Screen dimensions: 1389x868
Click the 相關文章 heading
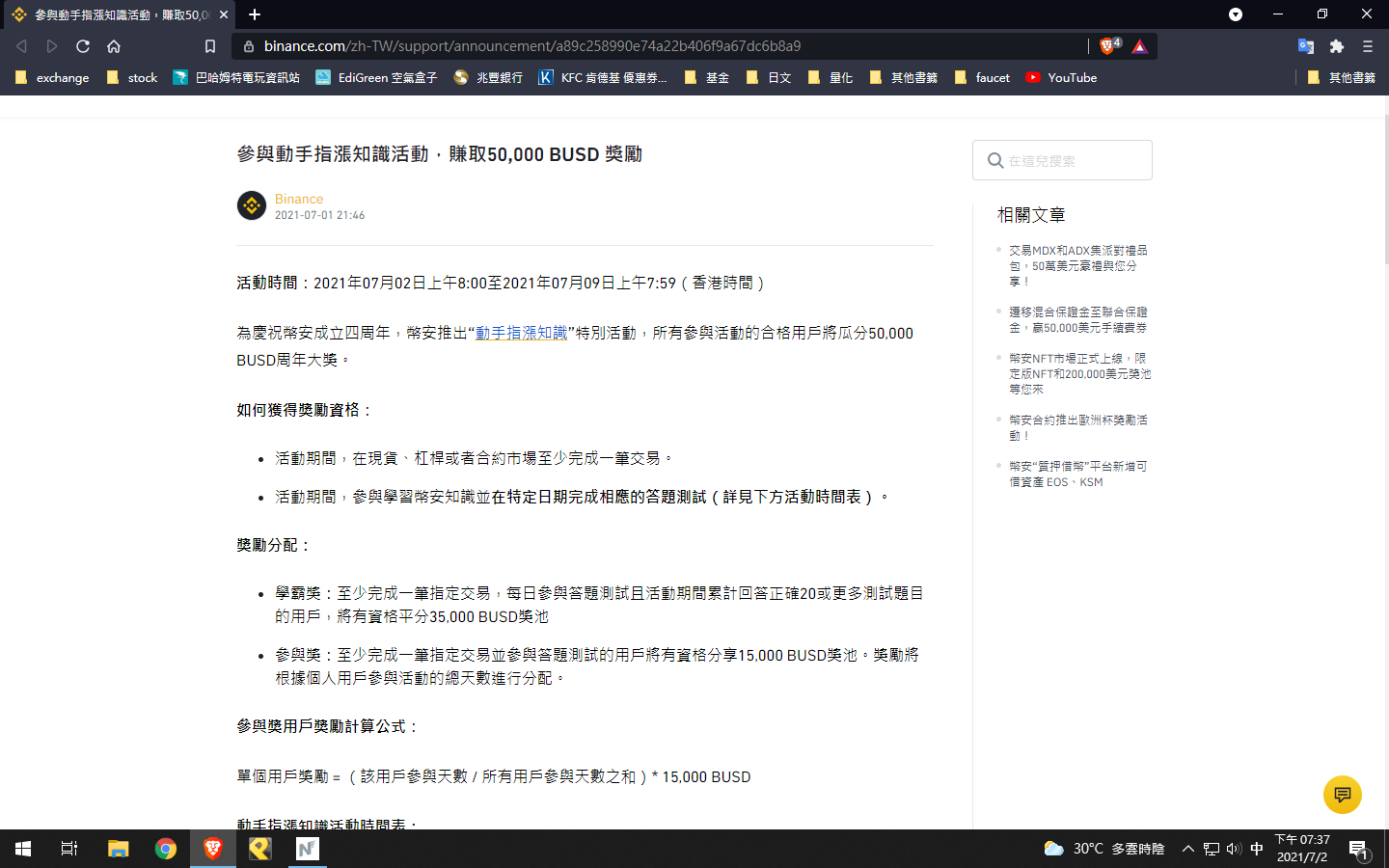click(1031, 215)
